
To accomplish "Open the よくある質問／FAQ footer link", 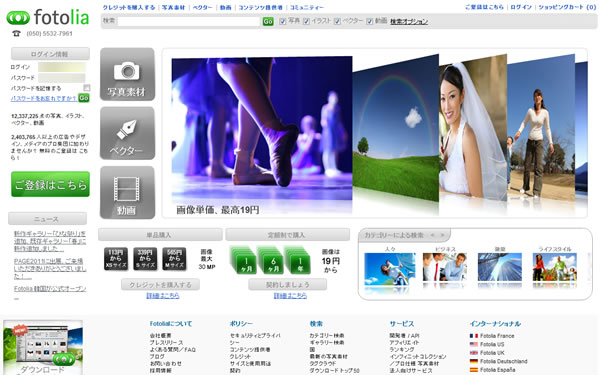I will pyautogui.click(x=173, y=349).
